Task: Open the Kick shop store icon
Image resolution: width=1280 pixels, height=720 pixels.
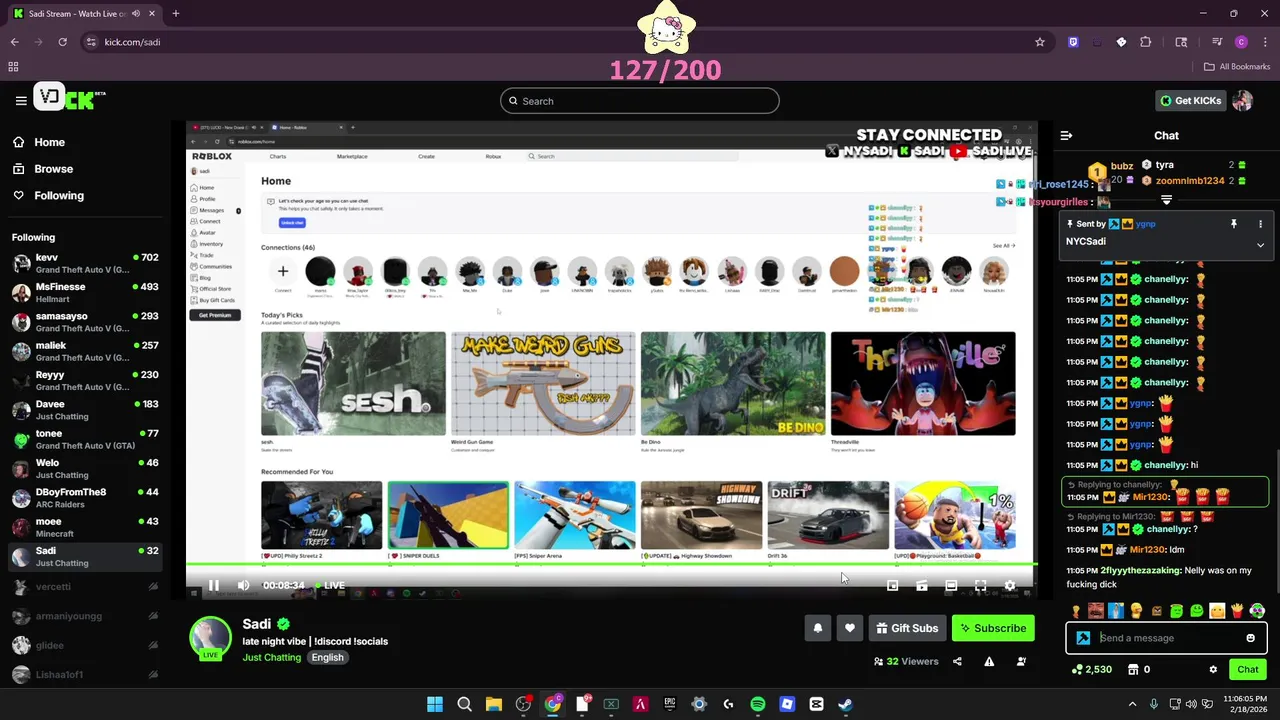Action: (x=1135, y=669)
